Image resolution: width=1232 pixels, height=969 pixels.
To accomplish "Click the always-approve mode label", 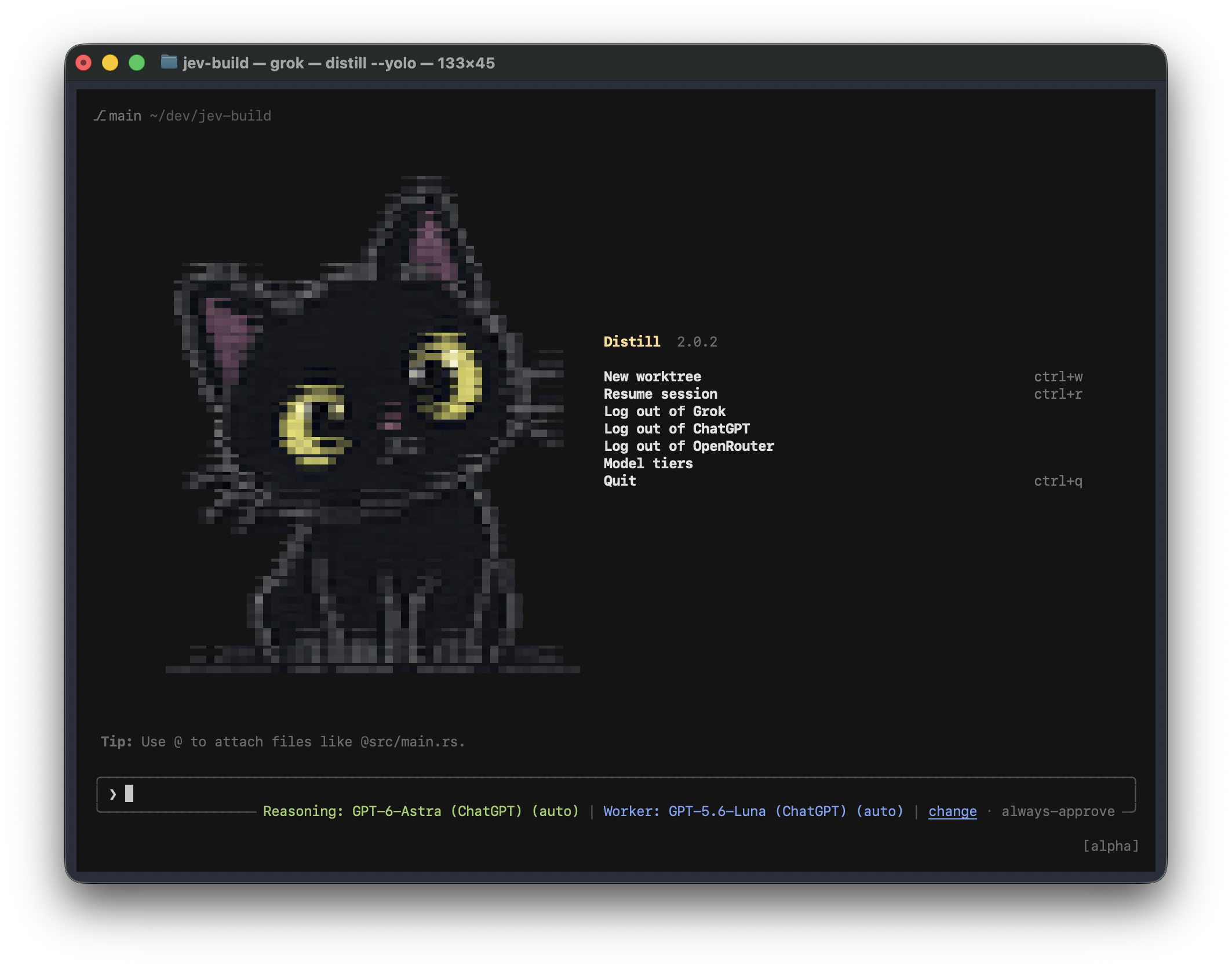I will pos(1058,811).
